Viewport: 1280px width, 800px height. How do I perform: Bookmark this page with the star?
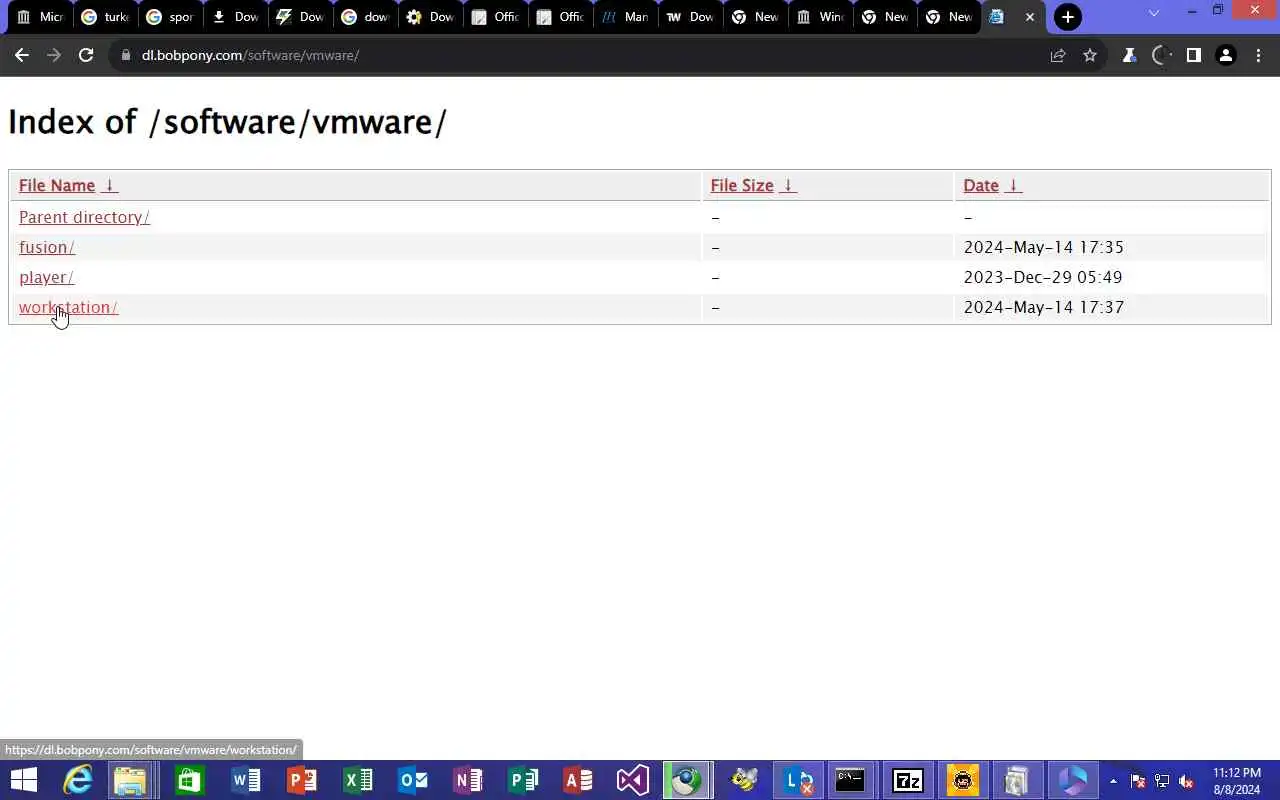1090,55
